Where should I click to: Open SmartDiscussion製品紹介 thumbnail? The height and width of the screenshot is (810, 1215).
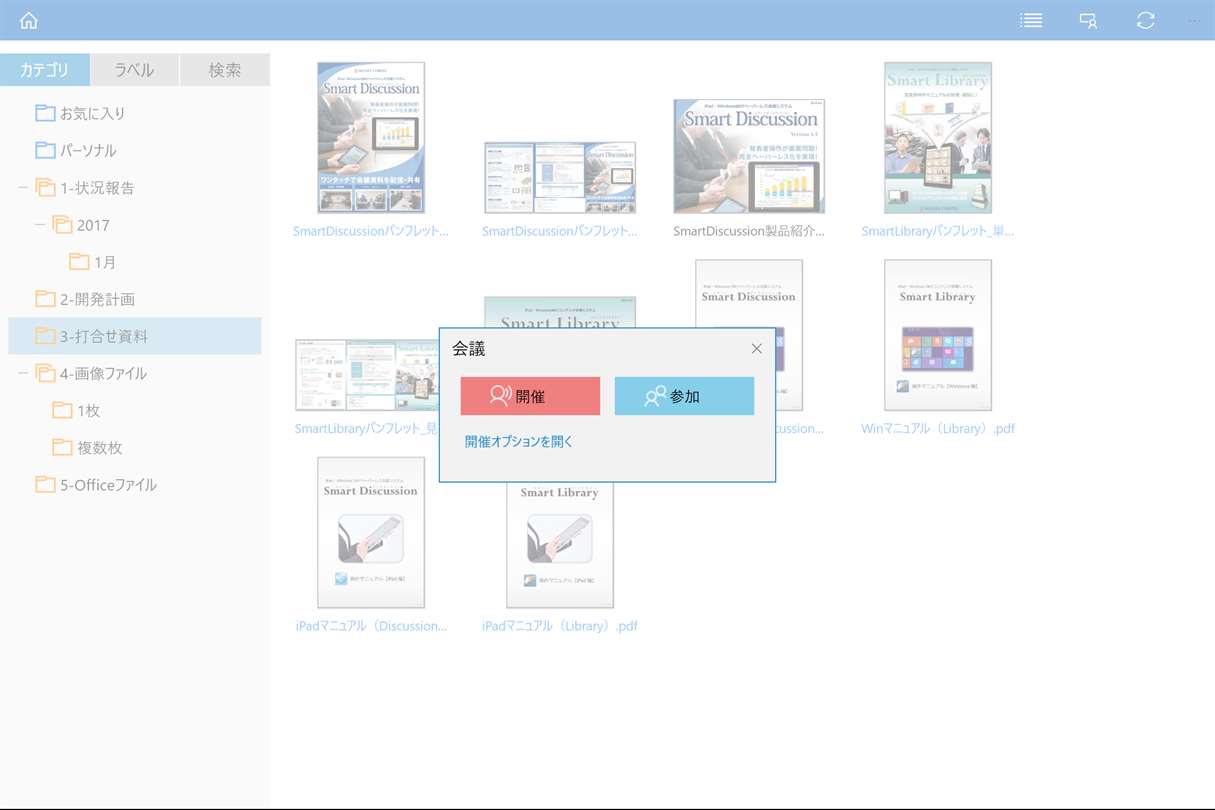(749, 156)
